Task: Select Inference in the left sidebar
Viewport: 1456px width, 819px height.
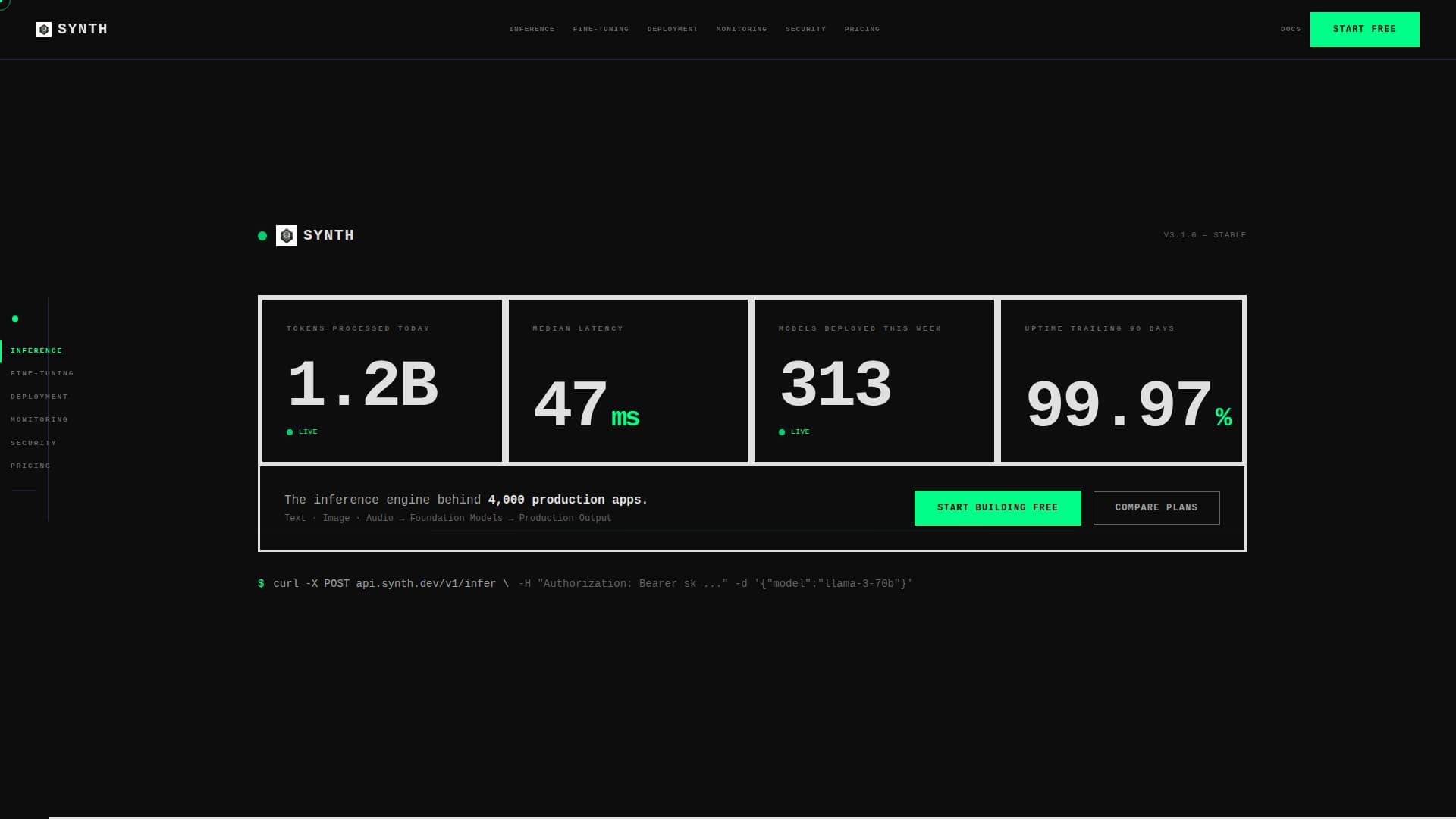Action: pos(36,350)
